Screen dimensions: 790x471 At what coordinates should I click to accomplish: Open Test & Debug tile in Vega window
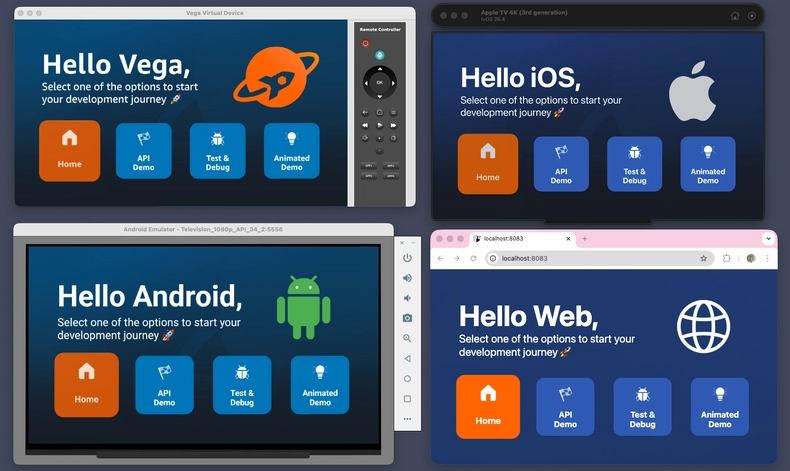[x=218, y=151]
